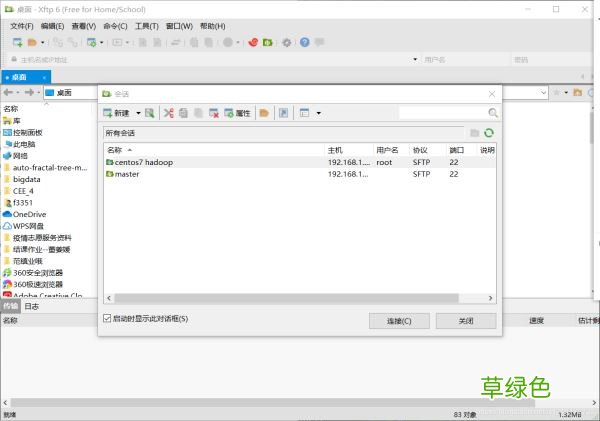Switch to the 日志 tab

coord(32,306)
